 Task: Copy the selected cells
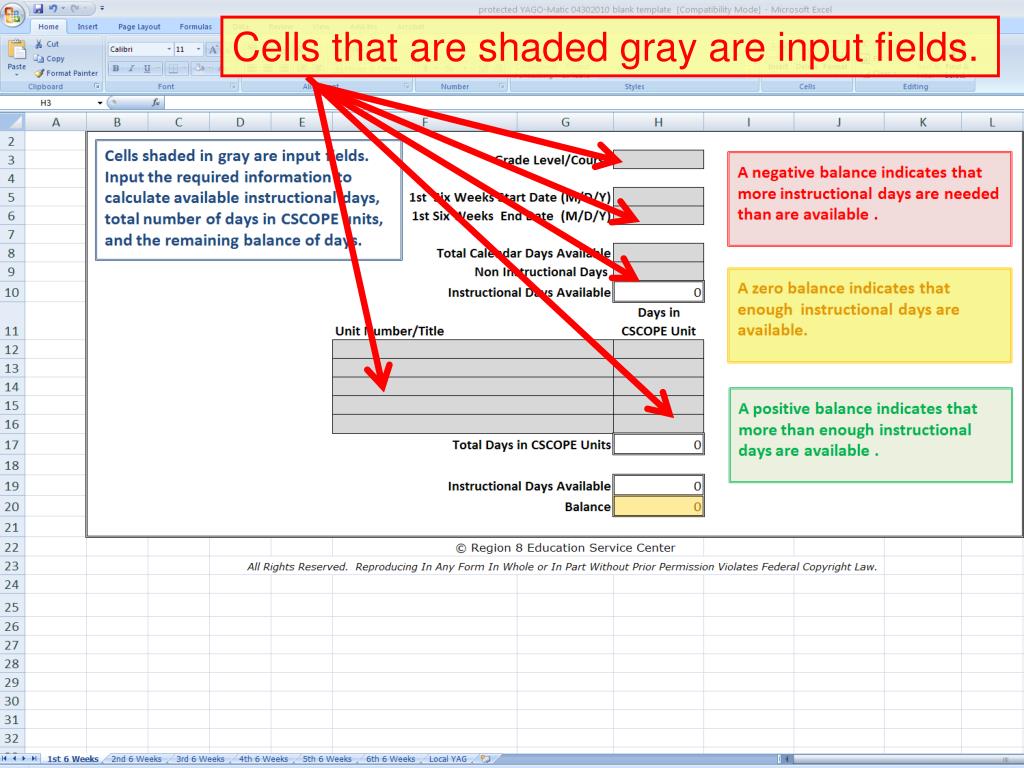pyautogui.click(x=49, y=58)
